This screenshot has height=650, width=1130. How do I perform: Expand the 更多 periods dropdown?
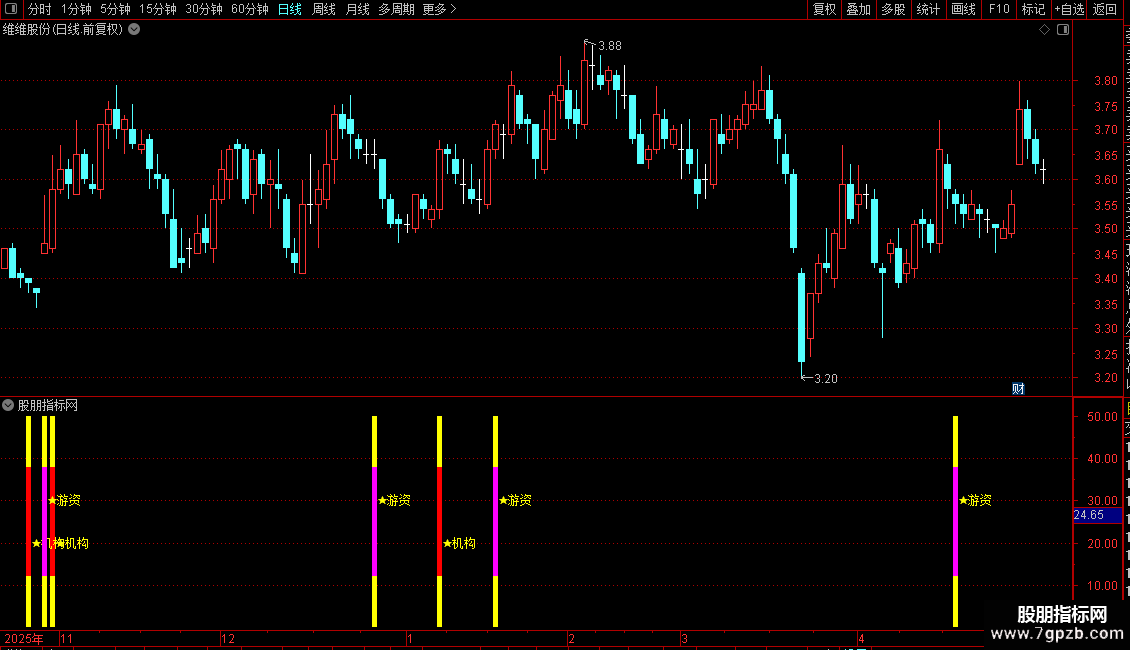[439, 9]
